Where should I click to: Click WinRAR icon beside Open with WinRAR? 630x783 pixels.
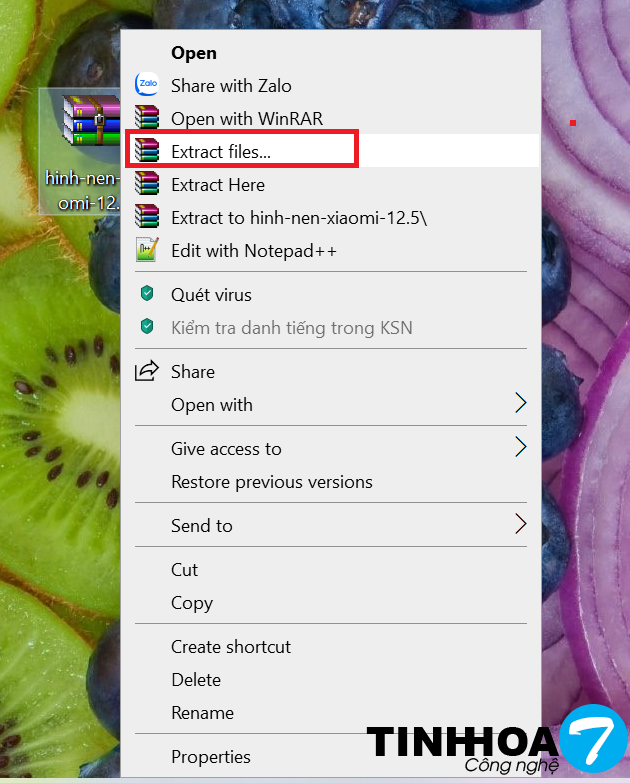[147, 119]
